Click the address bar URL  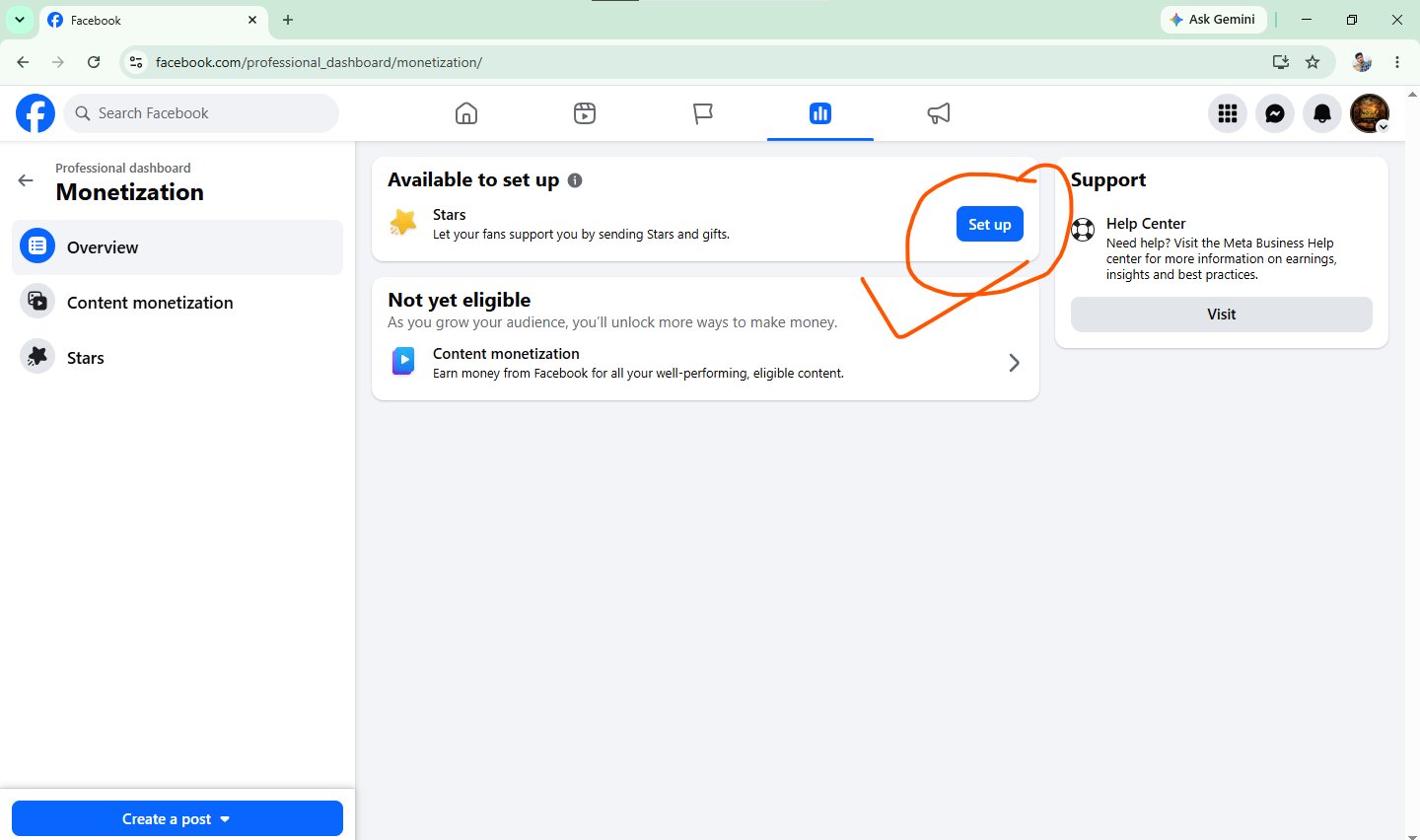(319, 62)
